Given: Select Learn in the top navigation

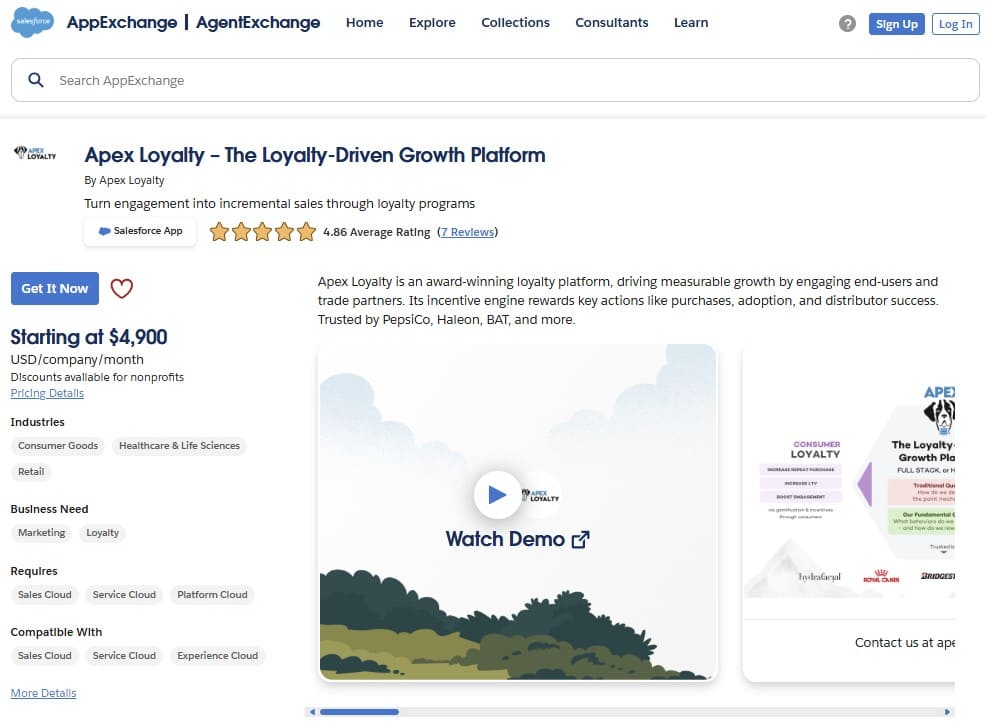Looking at the screenshot, I should [x=690, y=23].
